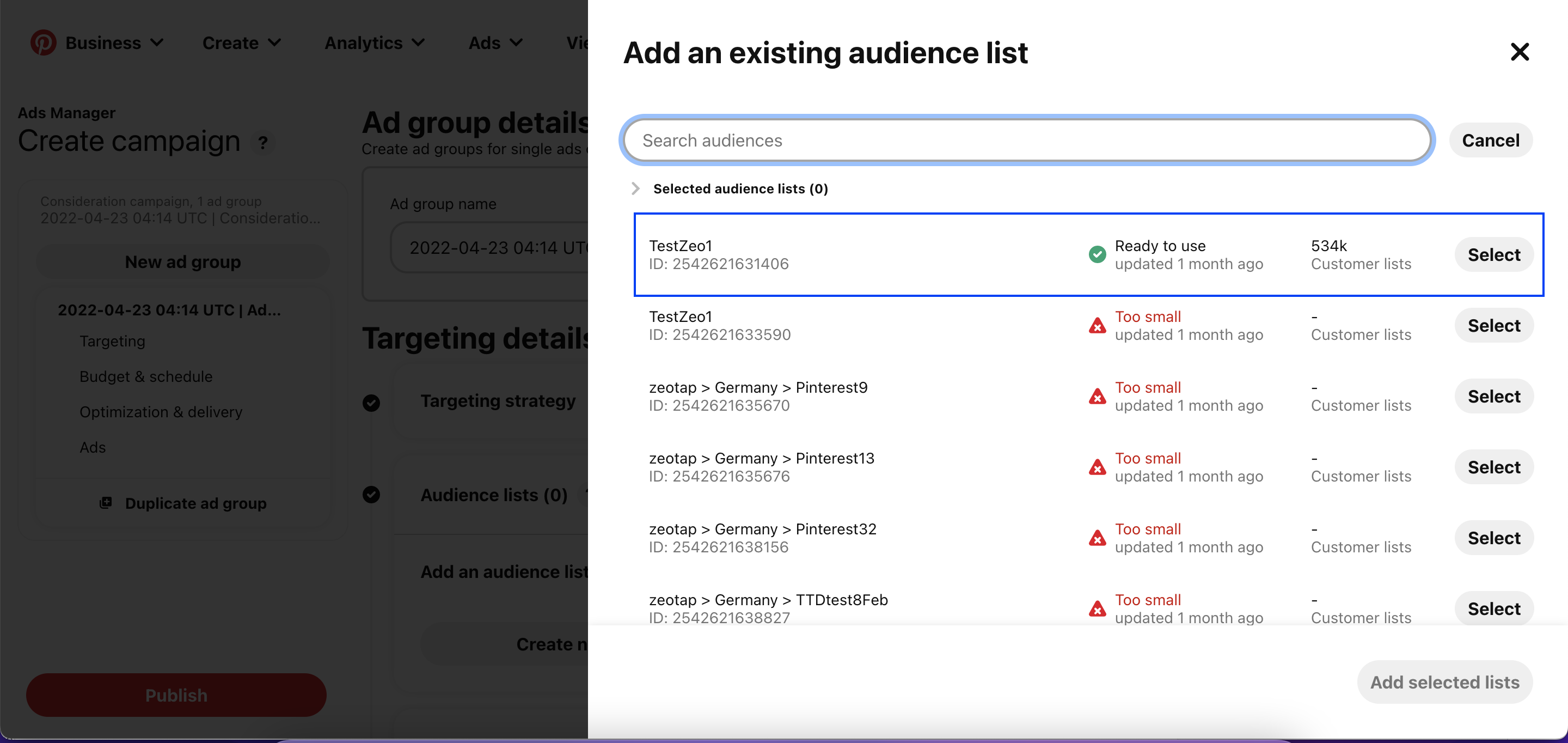Click Too small warning icon for Pinterest13
This screenshot has width=1568, height=743.
click(1097, 467)
